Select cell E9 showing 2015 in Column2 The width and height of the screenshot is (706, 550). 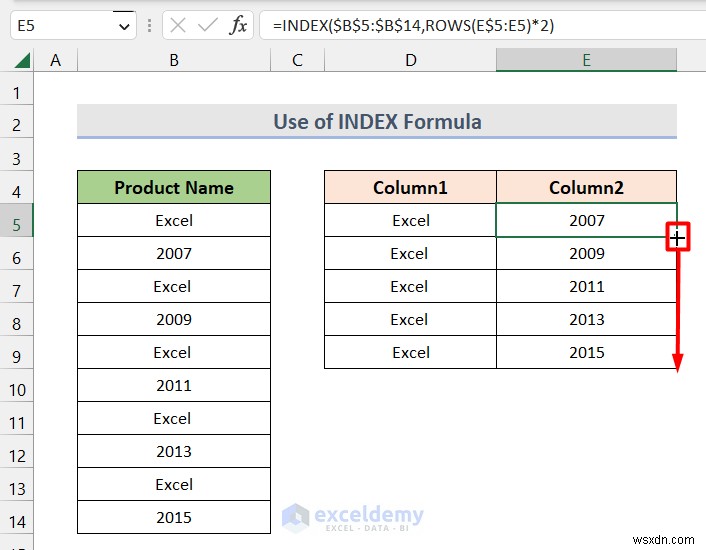point(586,352)
